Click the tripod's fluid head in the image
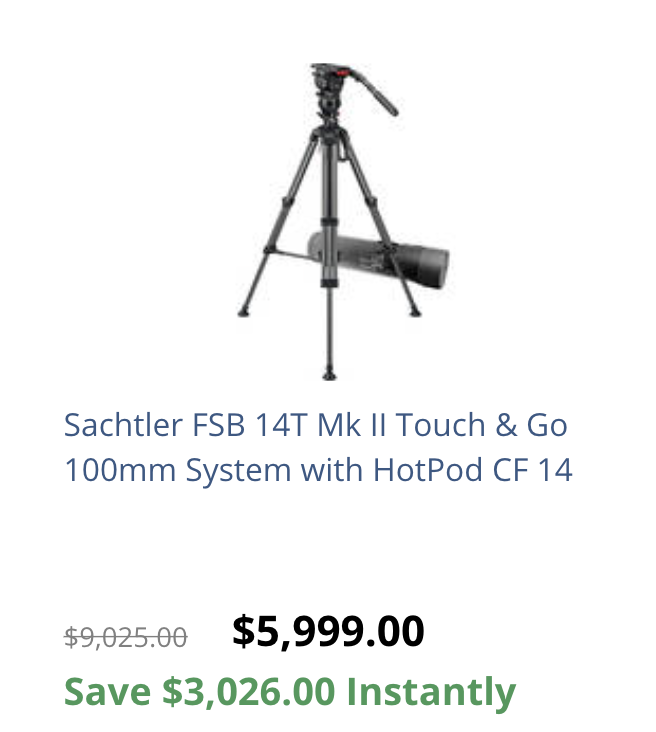656x732 pixels. pyautogui.click(x=329, y=91)
